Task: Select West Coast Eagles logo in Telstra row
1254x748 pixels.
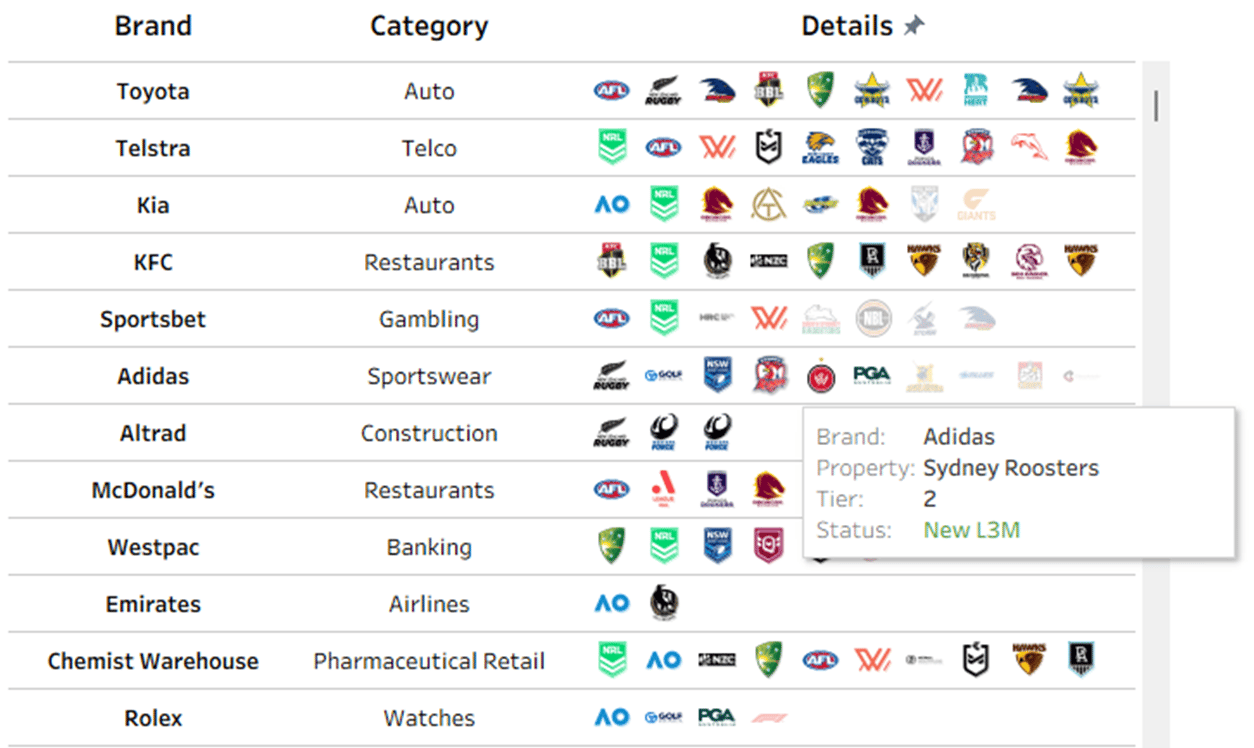Action: click(820, 148)
